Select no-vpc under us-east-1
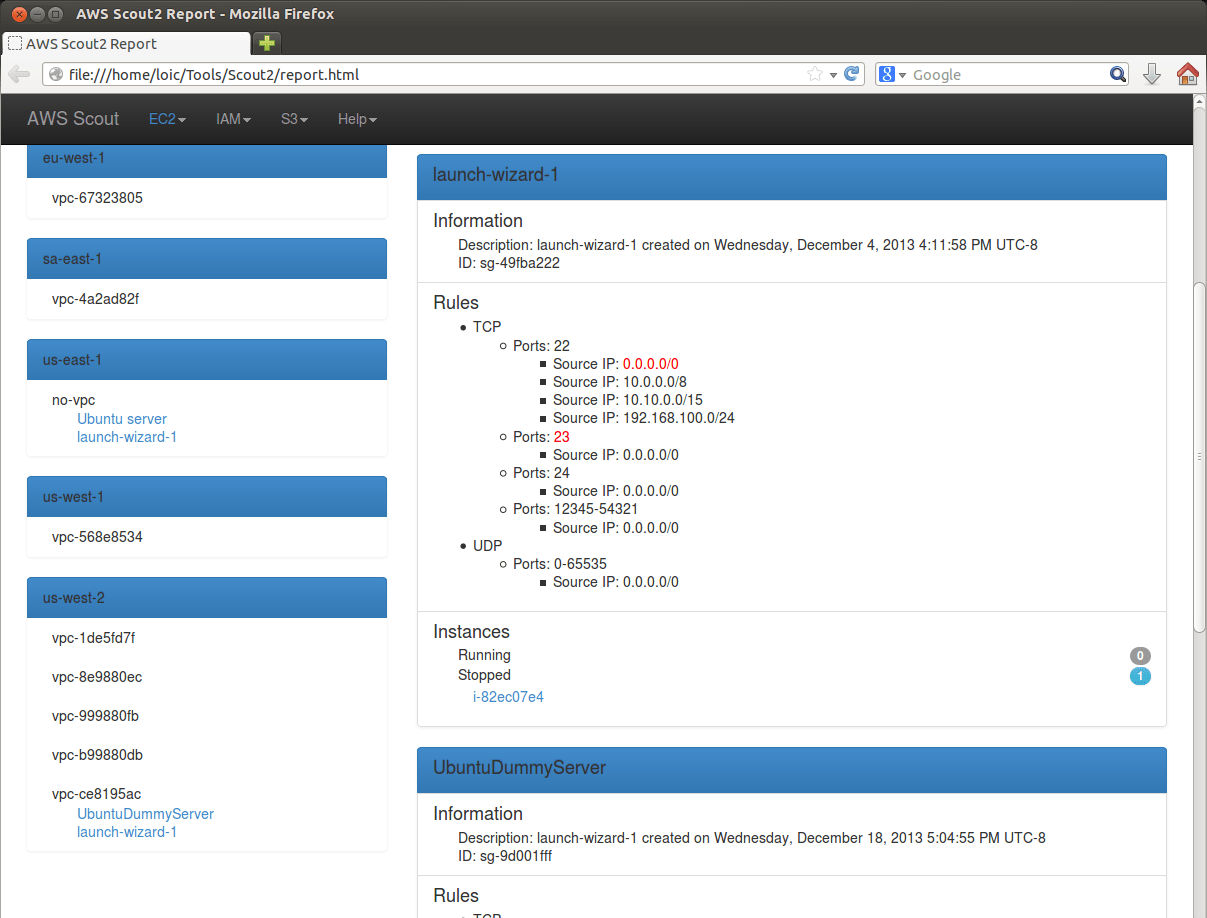The width and height of the screenshot is (1207, 918). point(73,400)
